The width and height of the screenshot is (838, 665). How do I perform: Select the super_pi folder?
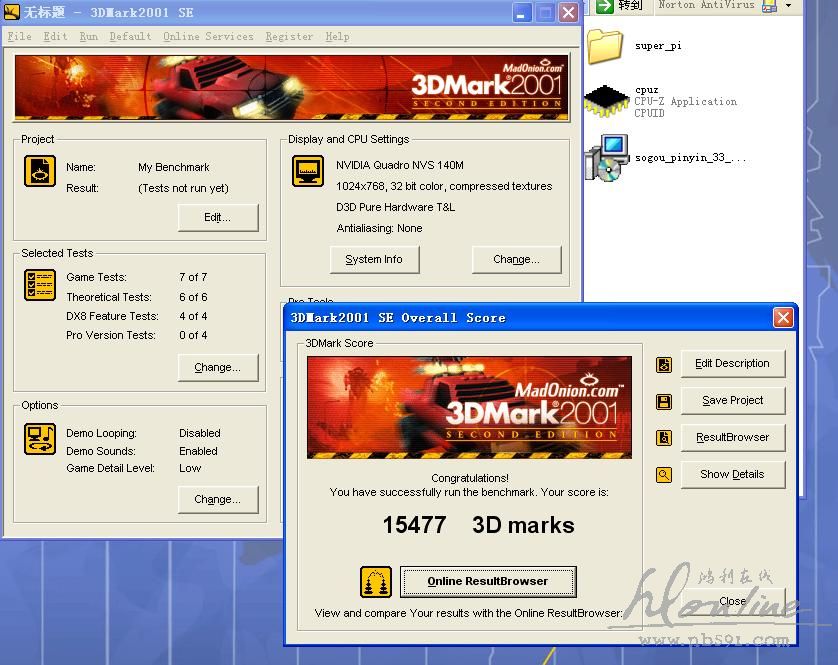tap(606, 46)
